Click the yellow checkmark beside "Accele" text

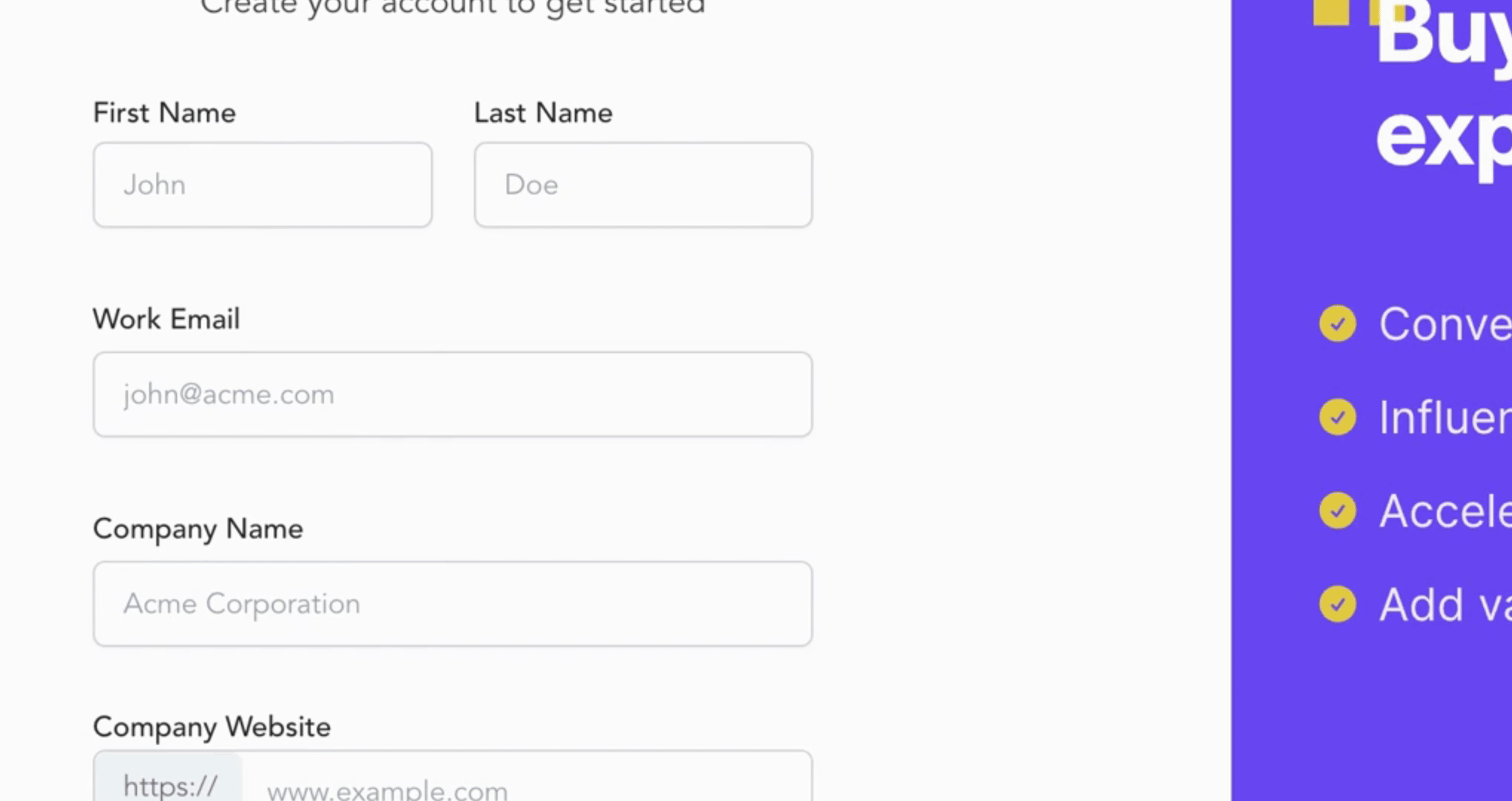(1337, 511)
